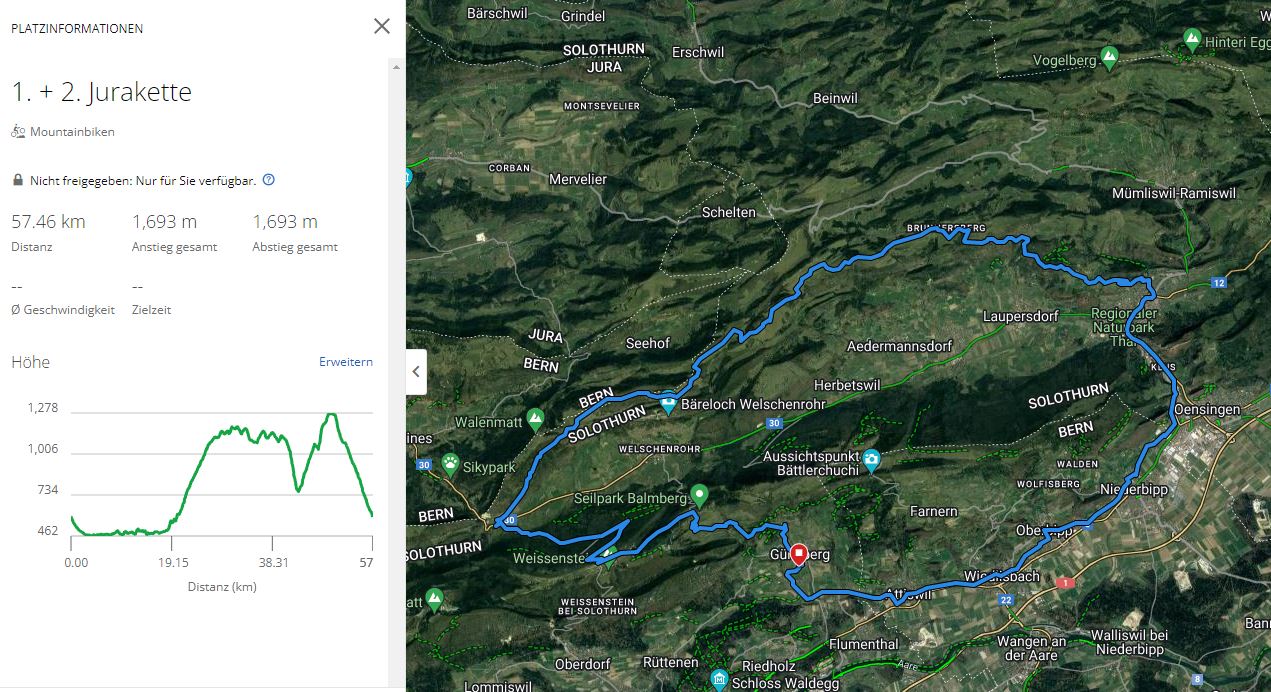Click the scroll-up arrow of the side panel
The height and width of the screenshot is (692, 1271).
(397, 67)
